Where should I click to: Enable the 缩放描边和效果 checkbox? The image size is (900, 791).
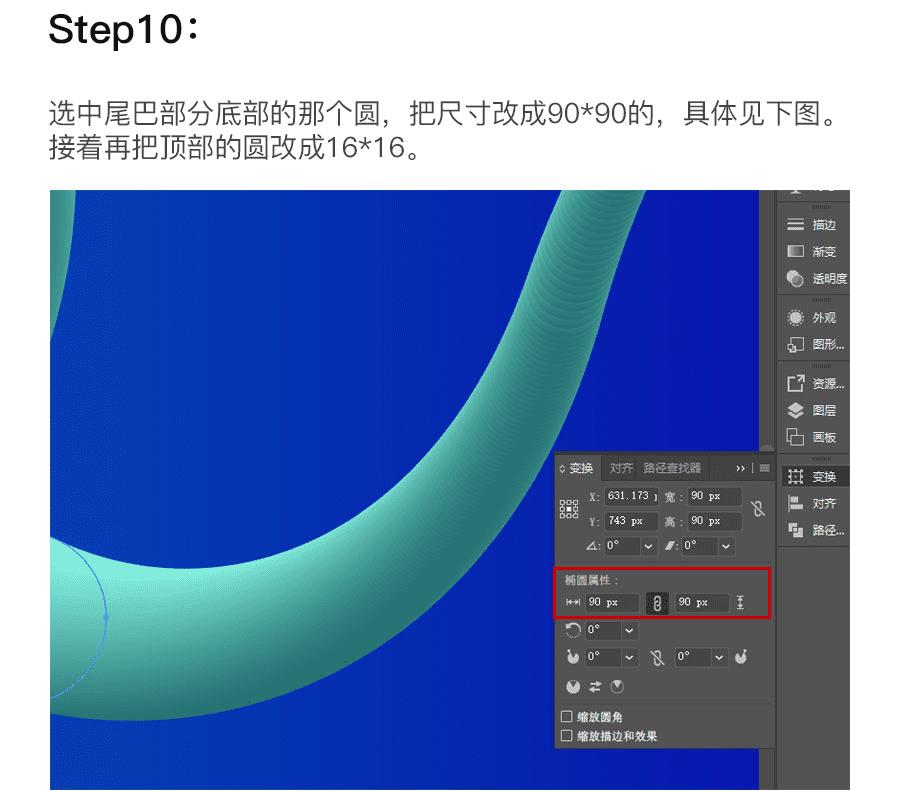[x=567, y=735]
